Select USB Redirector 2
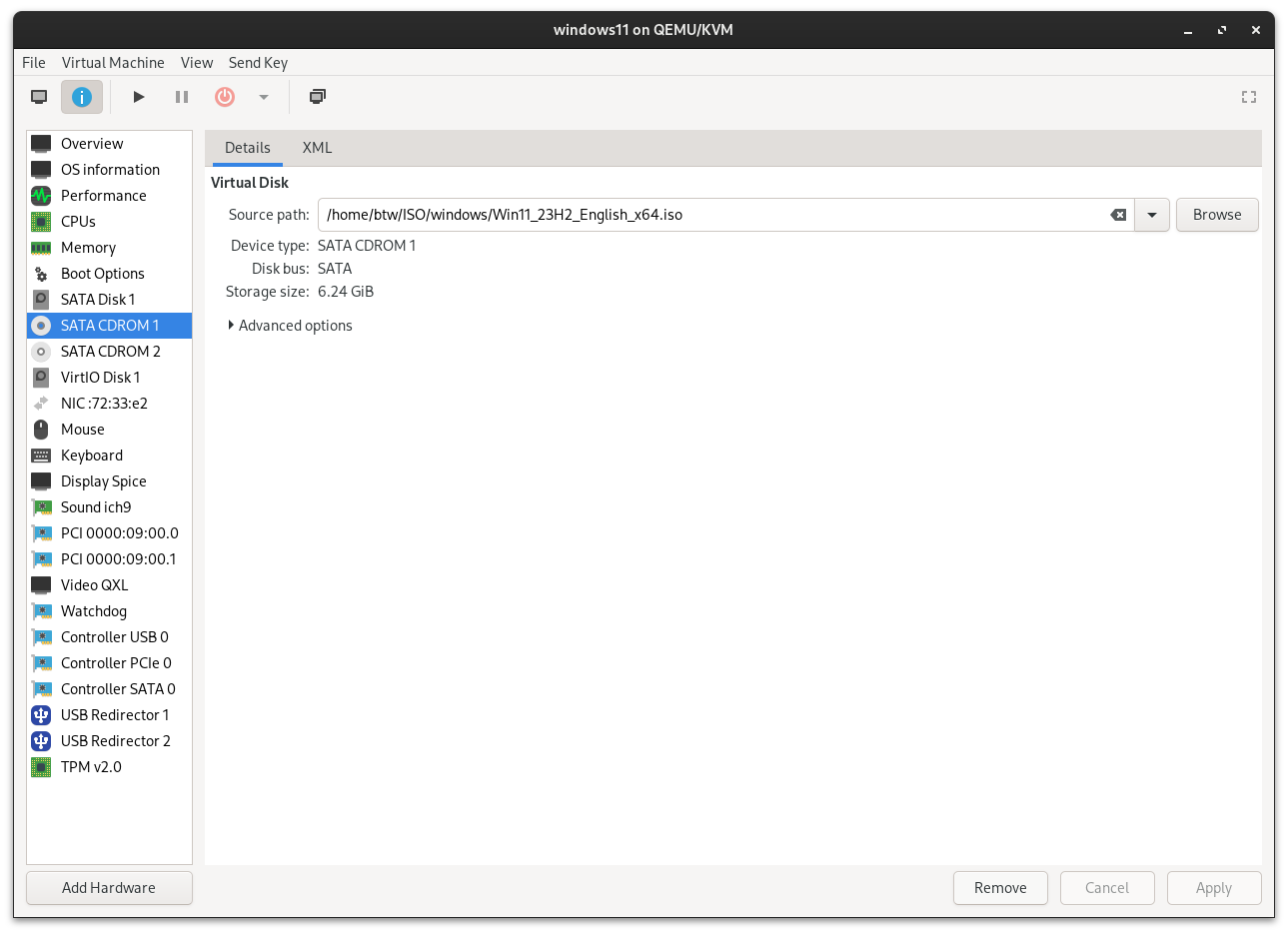Viewport: 1288px width, 934px height. click(x=109, y=741)
